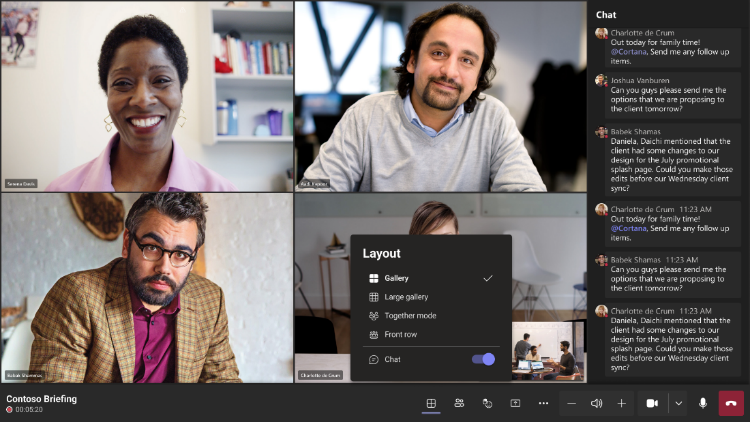The width and height of the screenshot is (750, 422).
Task: Open @Cortana mention in topmost chat message
Action: click(x=629, y=52)
